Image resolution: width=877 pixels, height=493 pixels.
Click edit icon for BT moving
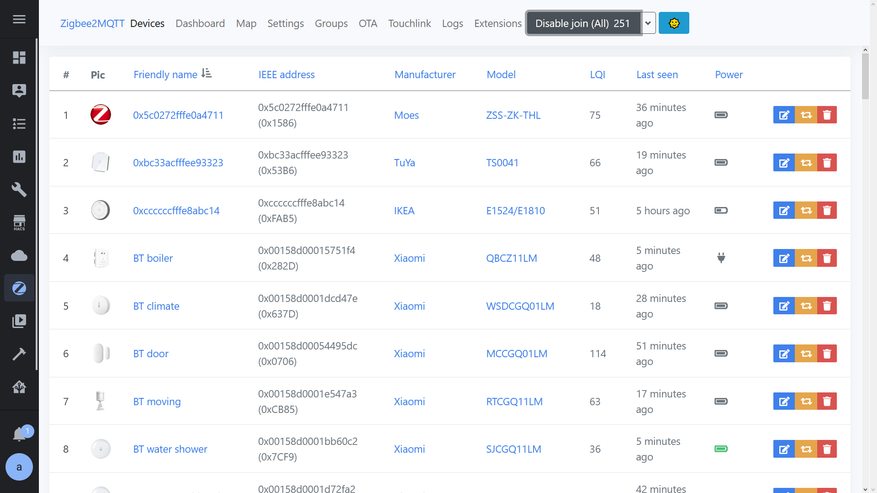tap(784, 401)
